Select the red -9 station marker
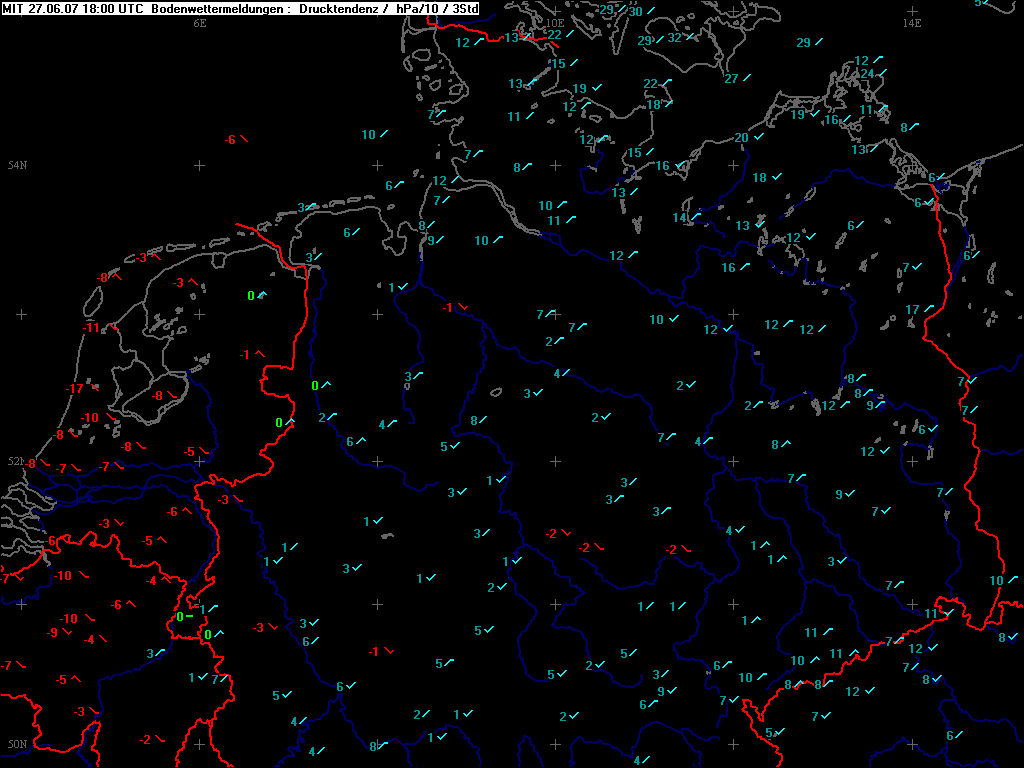Viewport: 1024px width, 768px height. (53, 633)
